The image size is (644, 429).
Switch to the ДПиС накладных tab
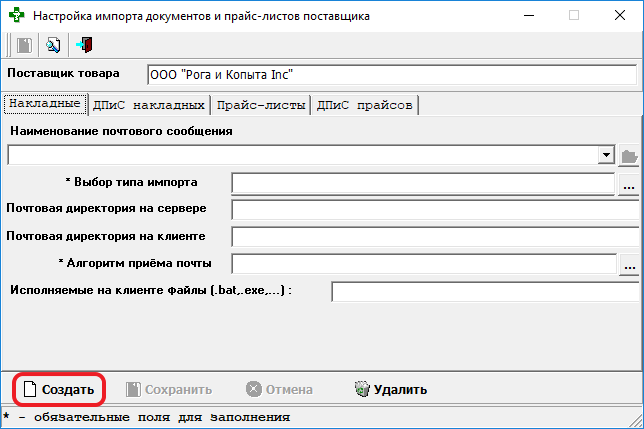pyautogui.click(x=149, y=105)
